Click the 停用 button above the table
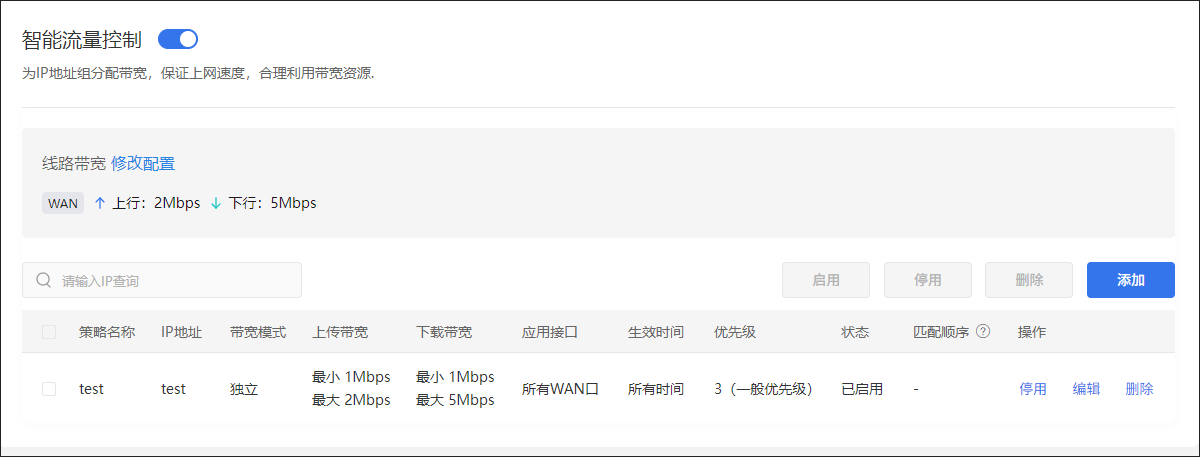Screen dimensions: 1200x457 tap(927, 280)
